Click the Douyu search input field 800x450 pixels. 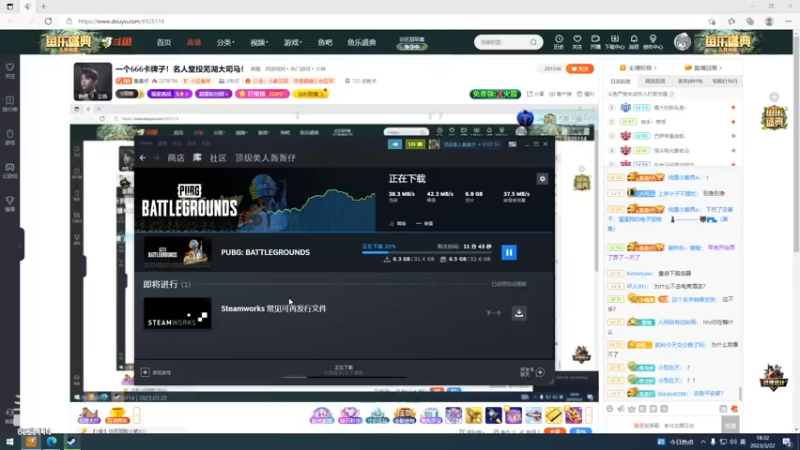503,42
